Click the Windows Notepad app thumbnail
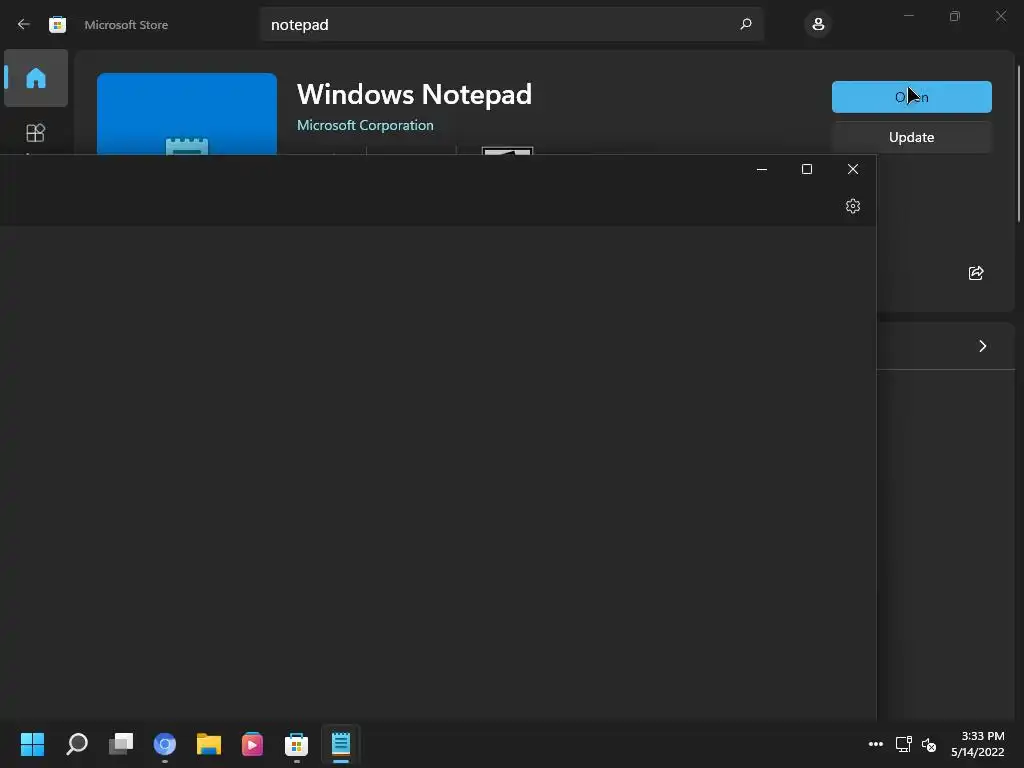This screenshot has height=768, width=1024. (x=187, y=114)
